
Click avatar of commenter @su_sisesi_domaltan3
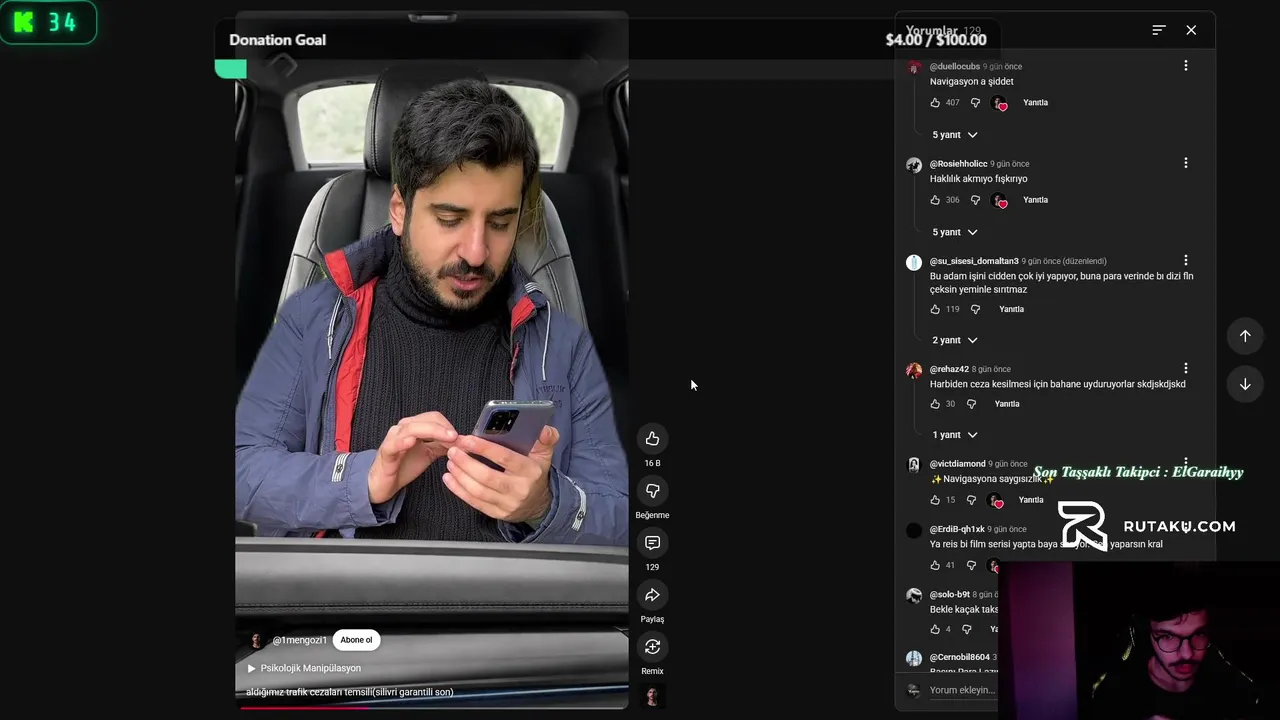coord(914,262)
